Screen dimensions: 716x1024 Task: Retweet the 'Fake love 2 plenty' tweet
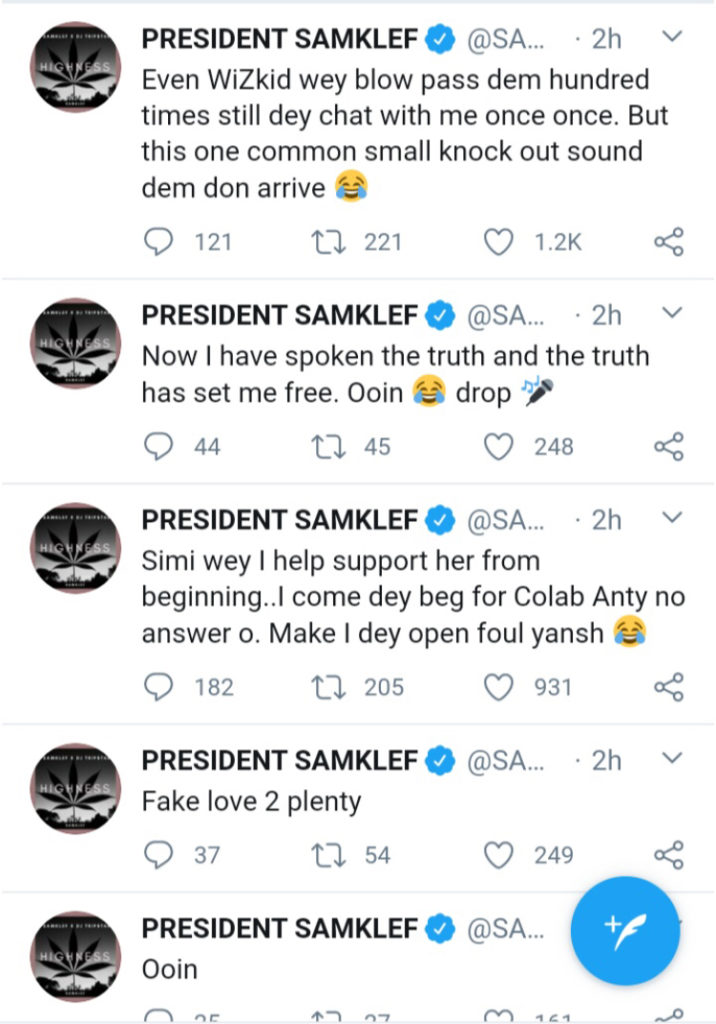pos(327,855)
